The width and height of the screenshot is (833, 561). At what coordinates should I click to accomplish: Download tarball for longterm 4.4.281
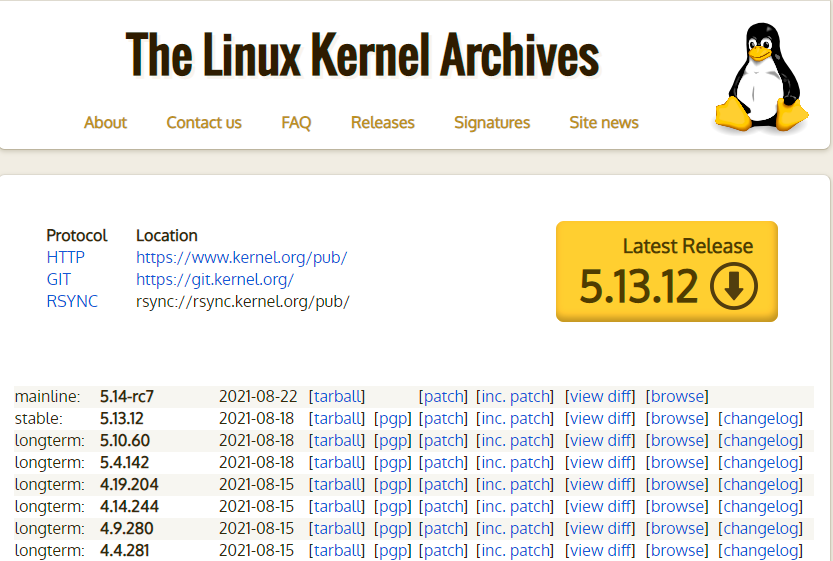point(337,551)
